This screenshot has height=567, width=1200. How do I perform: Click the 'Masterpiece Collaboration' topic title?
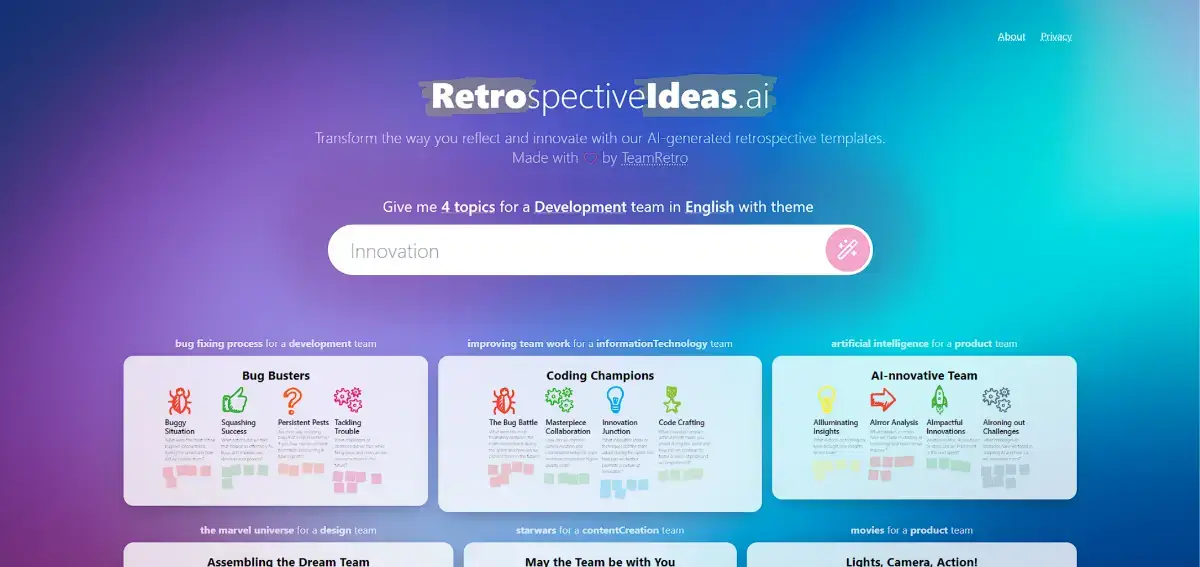(x=568, y=427)
